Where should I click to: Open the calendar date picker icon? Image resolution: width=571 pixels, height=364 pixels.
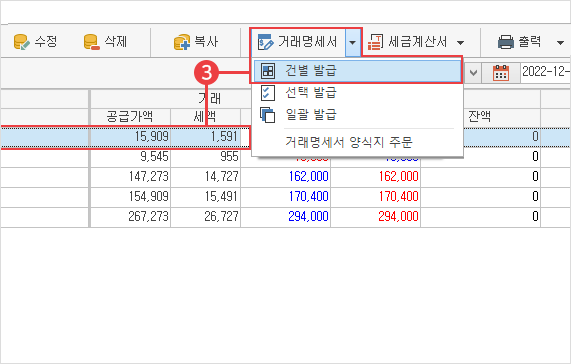[501, 72]
